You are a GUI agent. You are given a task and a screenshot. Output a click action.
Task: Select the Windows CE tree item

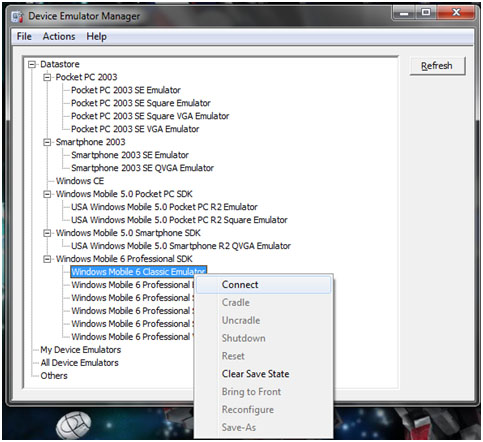click(80, 181)
